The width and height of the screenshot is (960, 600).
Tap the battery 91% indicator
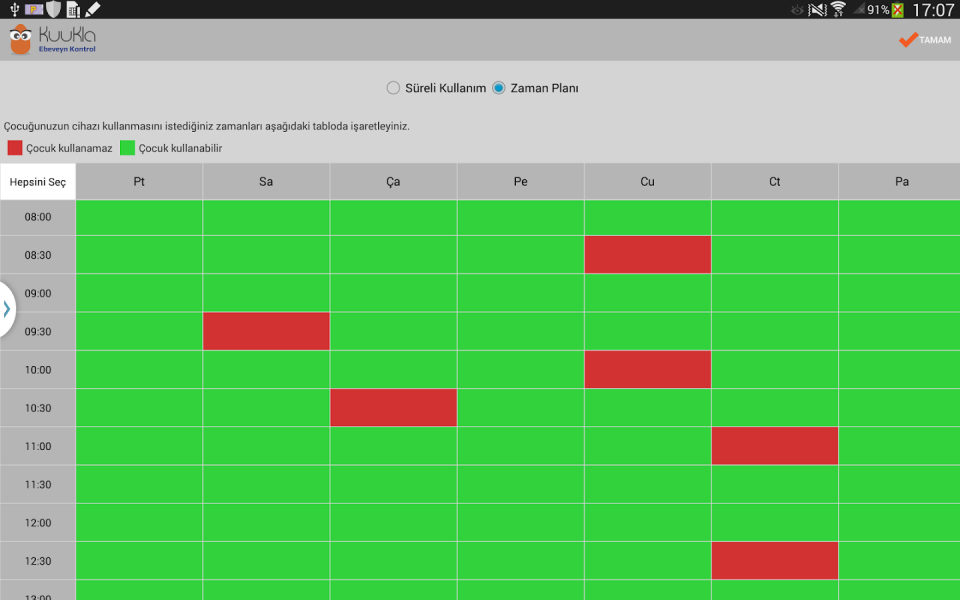click(885, 10)
